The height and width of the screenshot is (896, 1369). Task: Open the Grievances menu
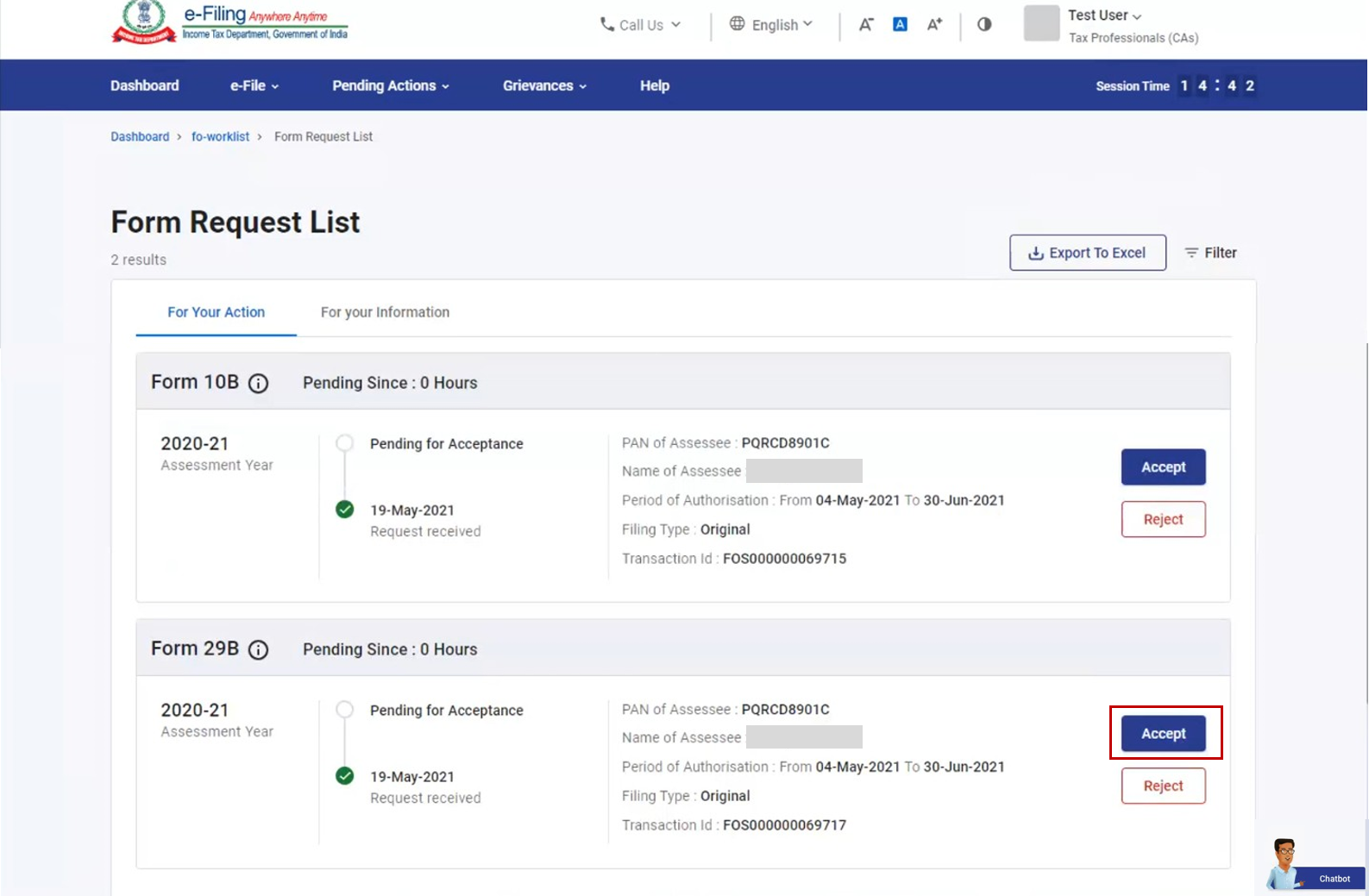[544, 85]
